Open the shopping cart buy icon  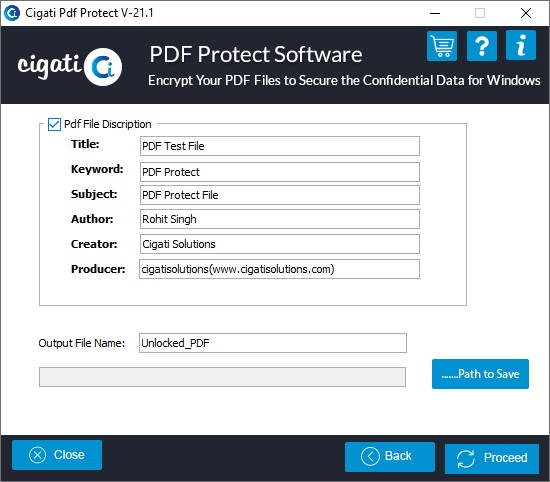[x=442, y=46]
